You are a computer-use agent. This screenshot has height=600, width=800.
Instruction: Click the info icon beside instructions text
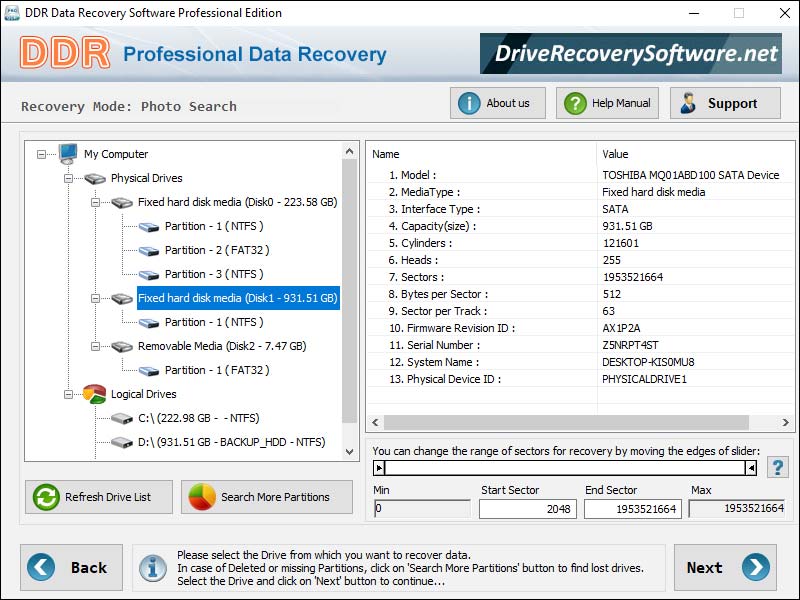click(x=153, y=568)
